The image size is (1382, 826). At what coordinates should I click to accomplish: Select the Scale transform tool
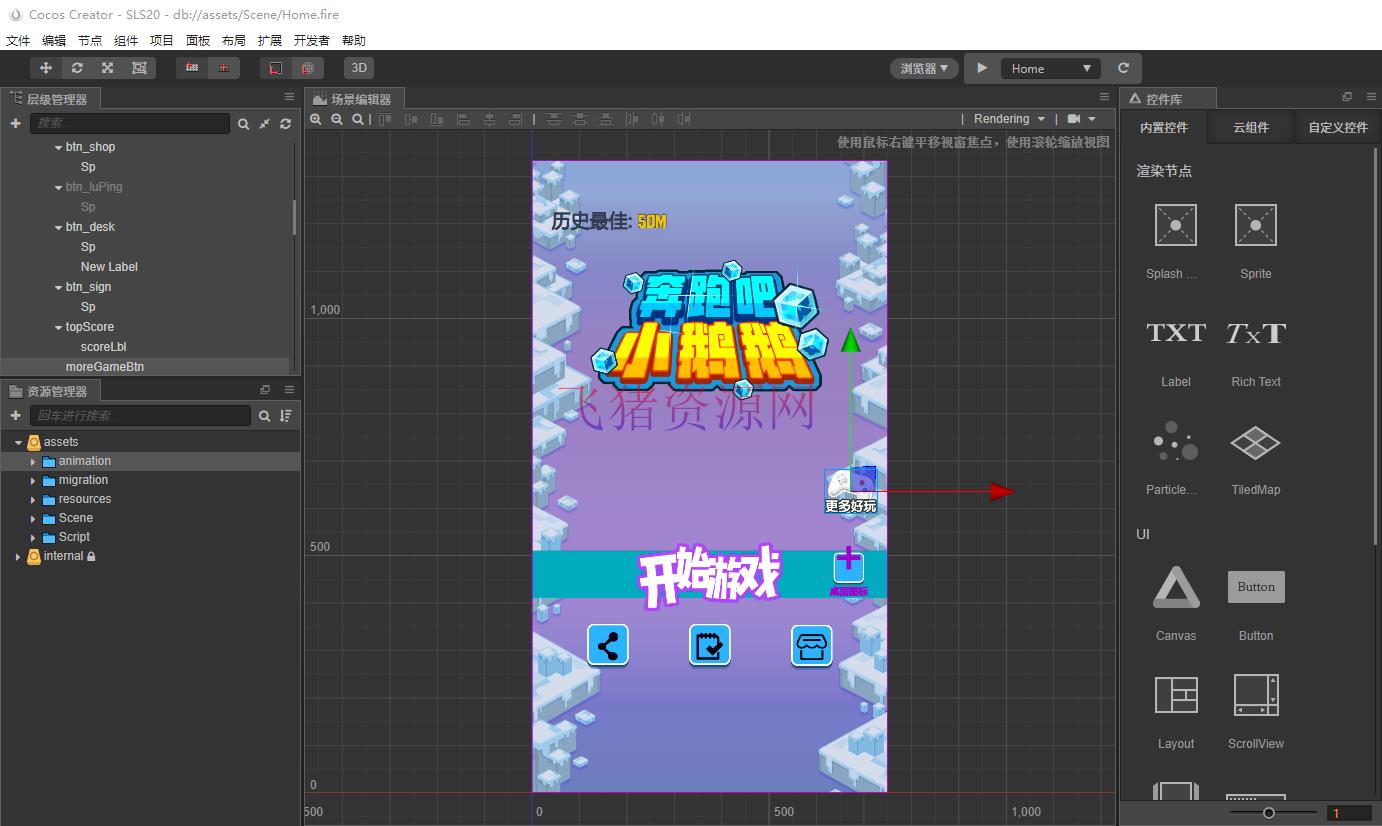(x=108, y=68)
